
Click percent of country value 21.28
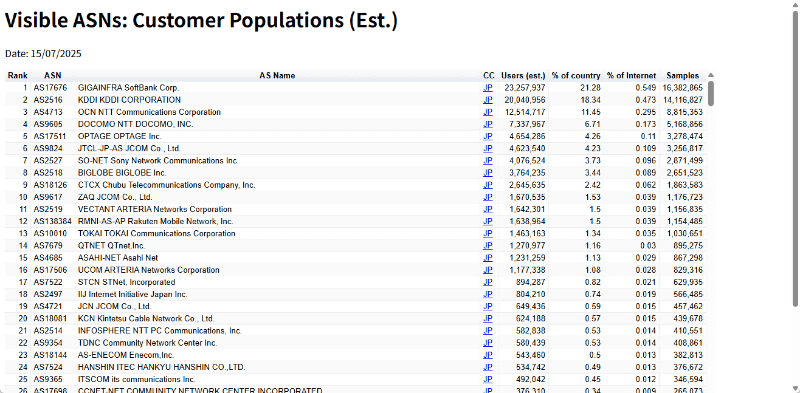tap(591, 88)
